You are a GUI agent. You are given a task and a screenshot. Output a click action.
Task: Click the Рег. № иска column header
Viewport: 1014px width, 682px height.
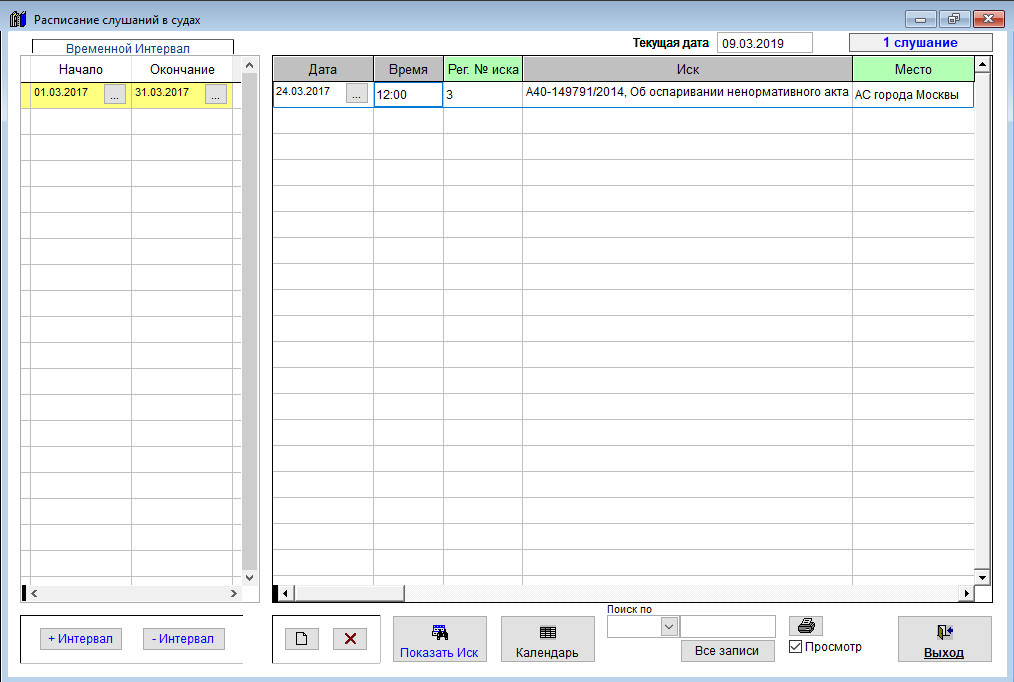coord(483,69)
